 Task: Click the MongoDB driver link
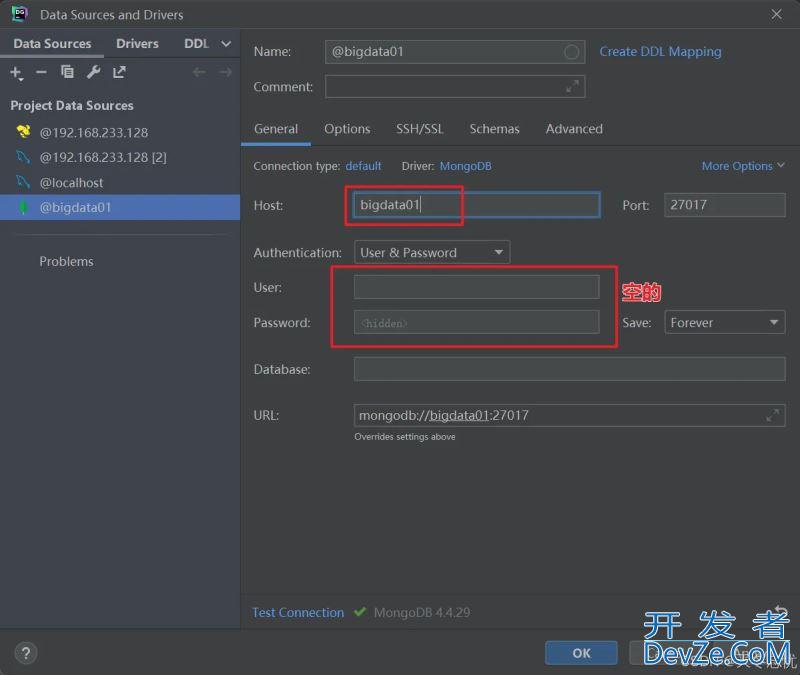pos(465,166)
